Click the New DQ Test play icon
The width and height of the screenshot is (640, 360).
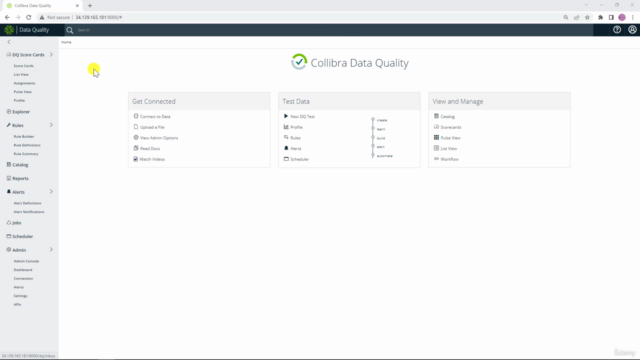(286, 116)
